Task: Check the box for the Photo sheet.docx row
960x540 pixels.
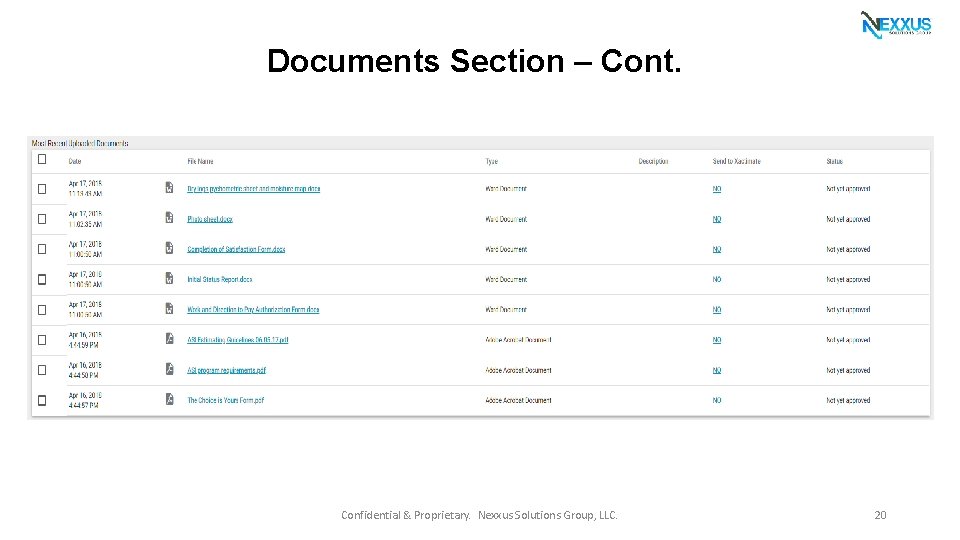Action: pos(42,219)
